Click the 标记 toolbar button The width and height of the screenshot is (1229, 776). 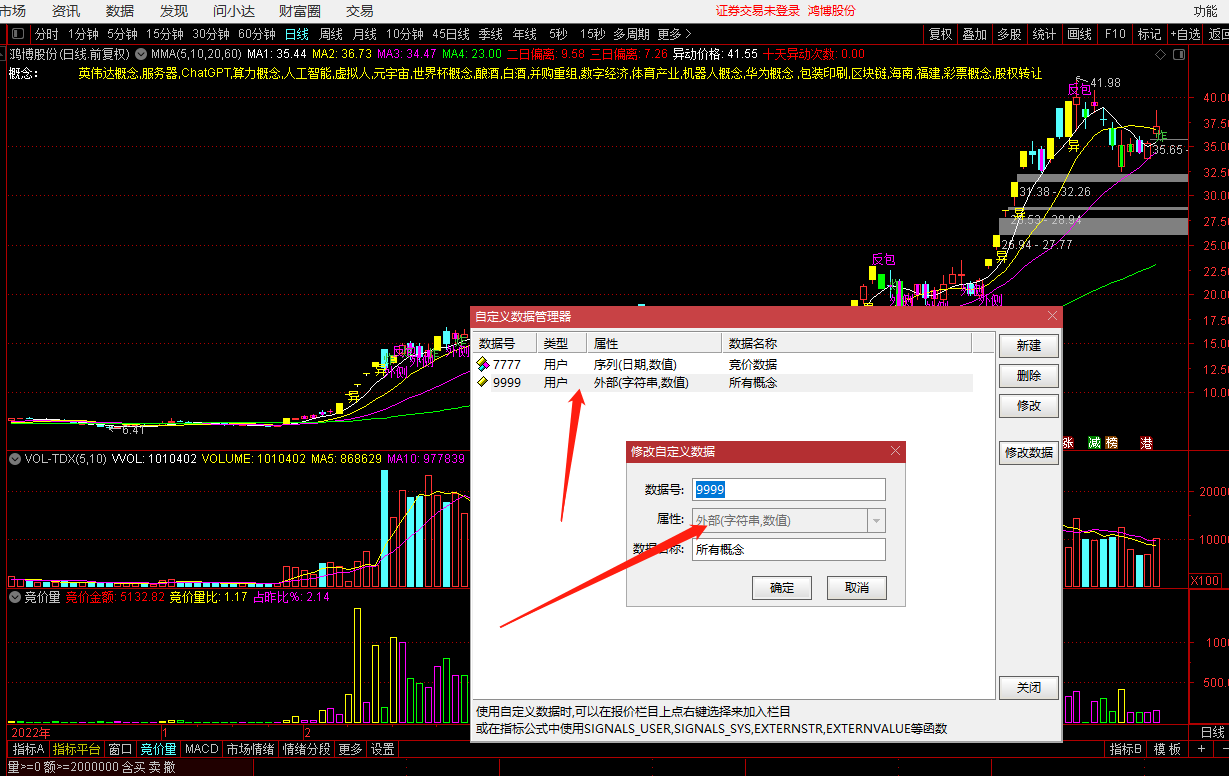pyautogui.click(x=1148, y=34)
